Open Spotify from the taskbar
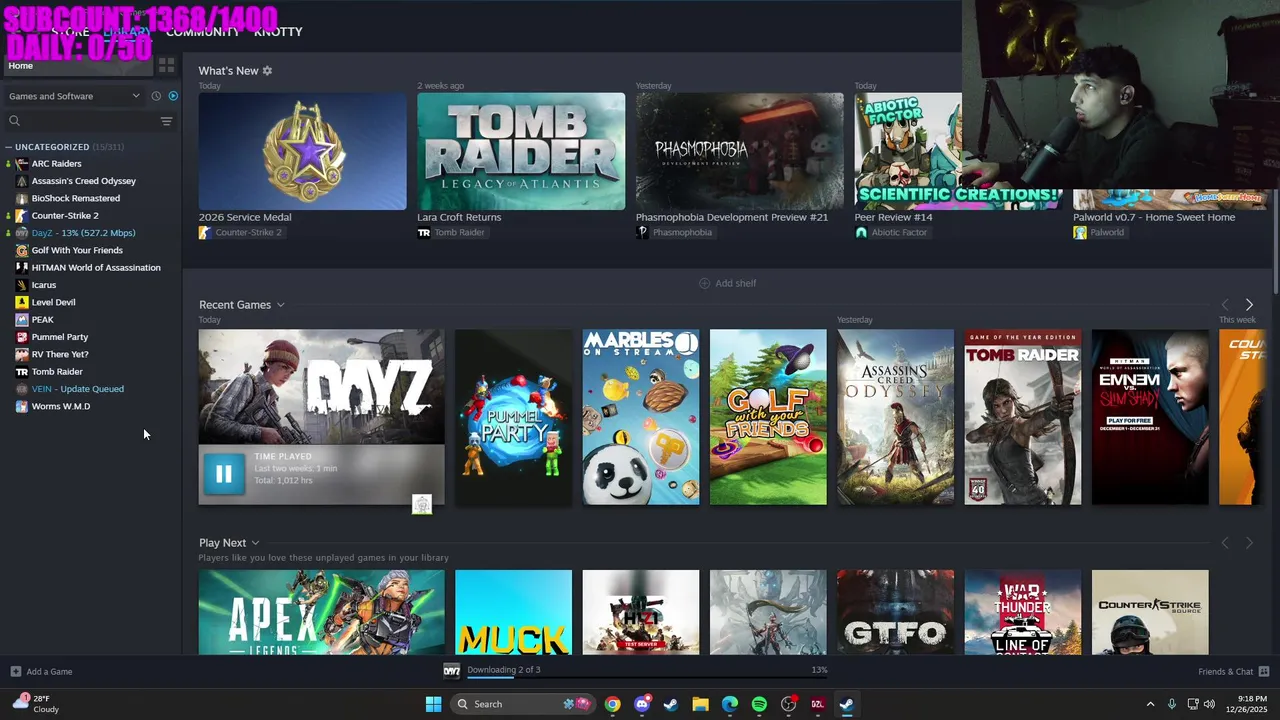Viewport: 1280px width, 720px height. 759,704
